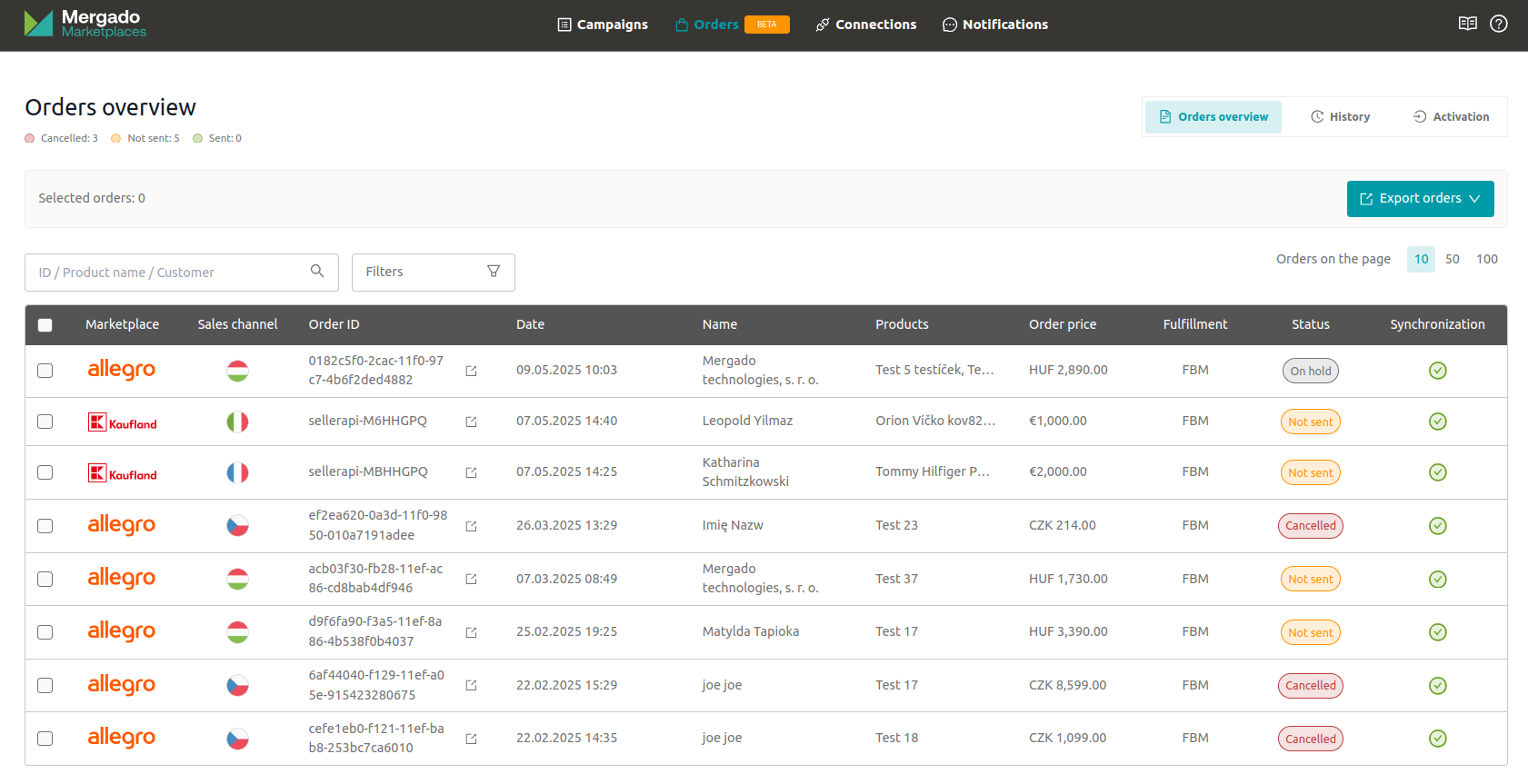The image size is (1528, 784).
Task: Toggle select-all checkbox in table header
Action: 45,325
